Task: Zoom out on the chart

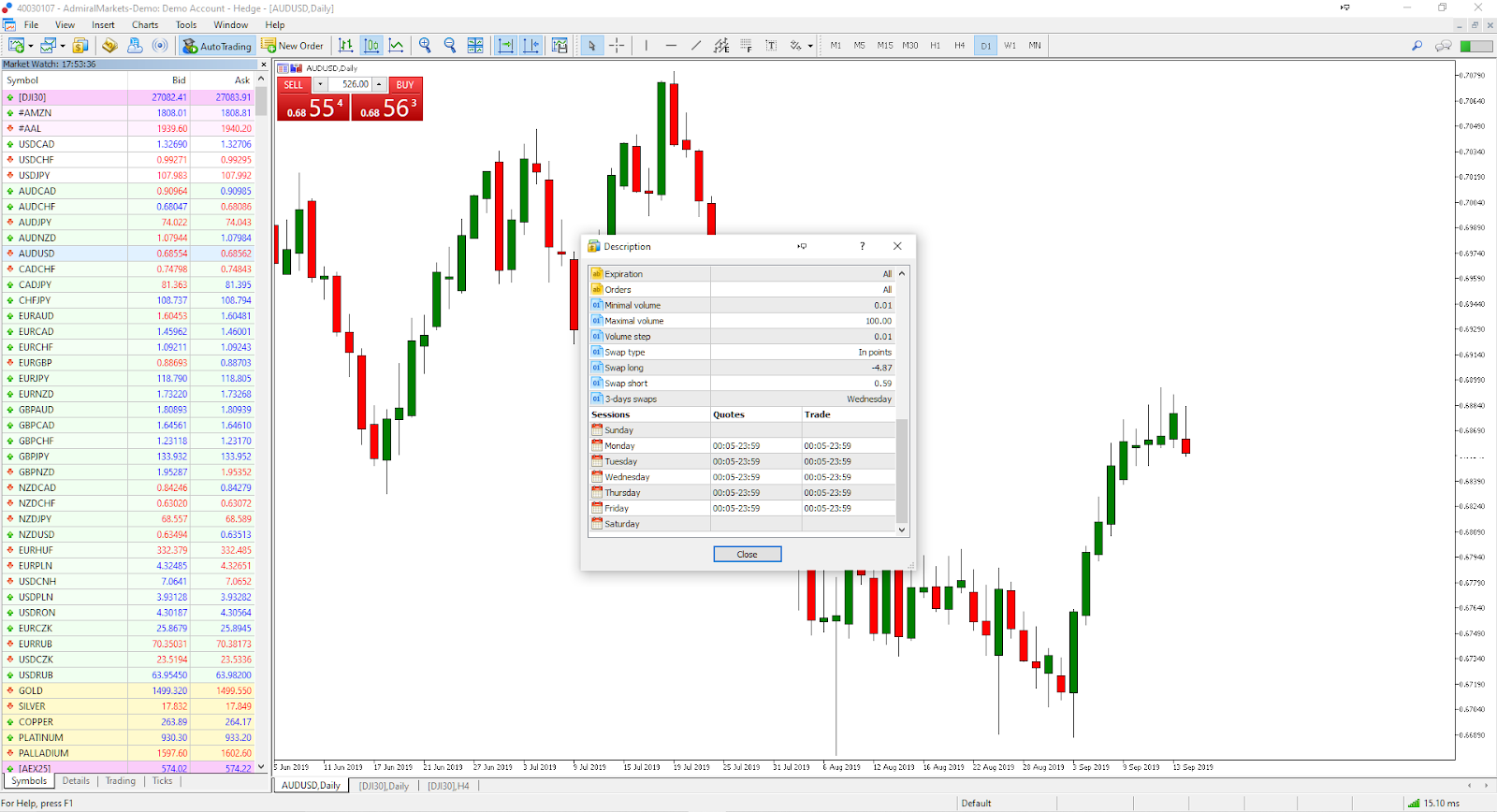Action: 450,45
